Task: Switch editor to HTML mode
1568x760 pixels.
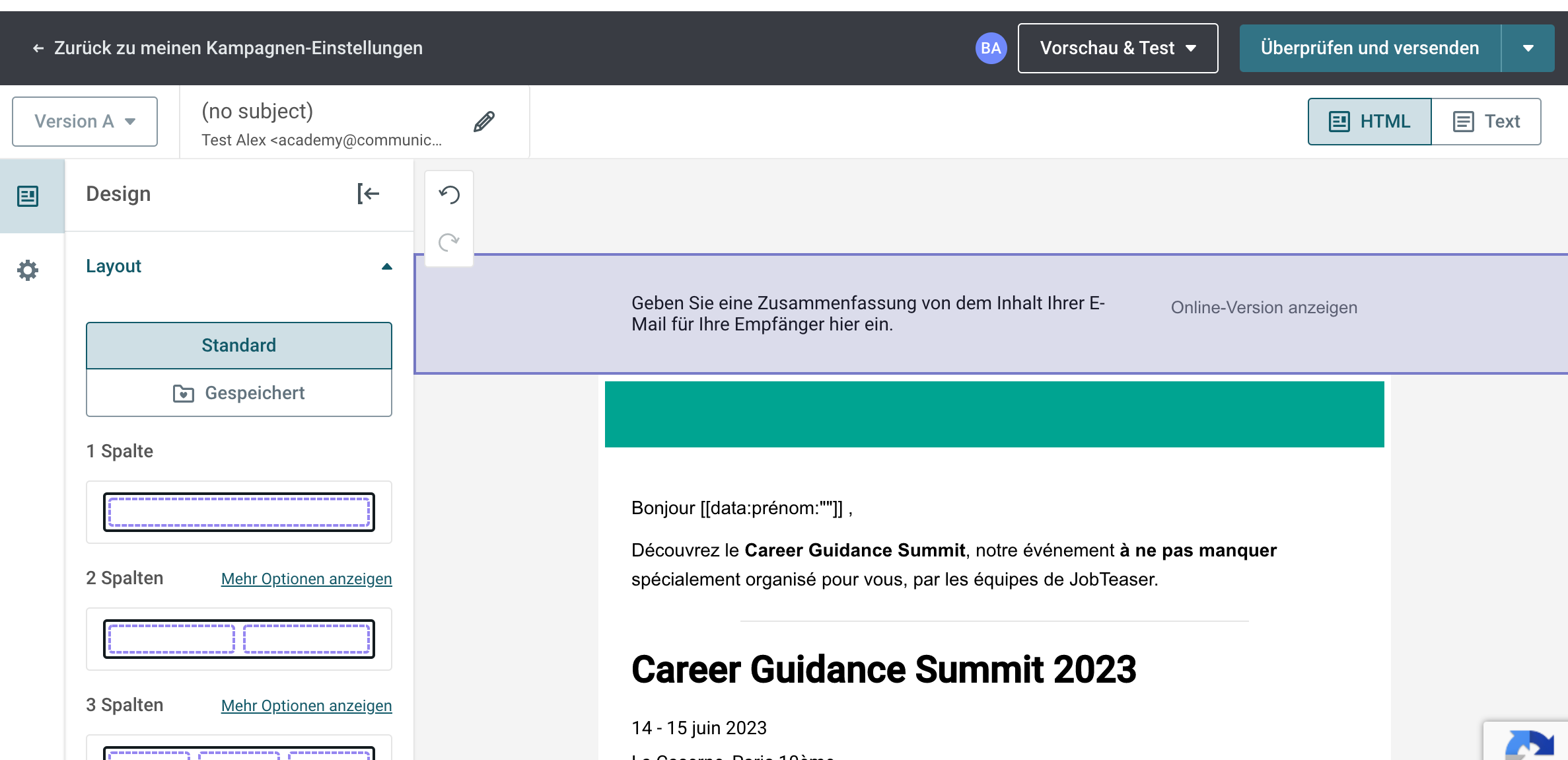Action: point(1370,122)
